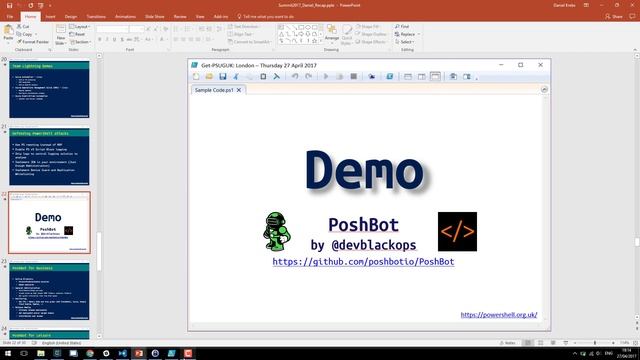Open the Layout dropdown

click(80, 27)
